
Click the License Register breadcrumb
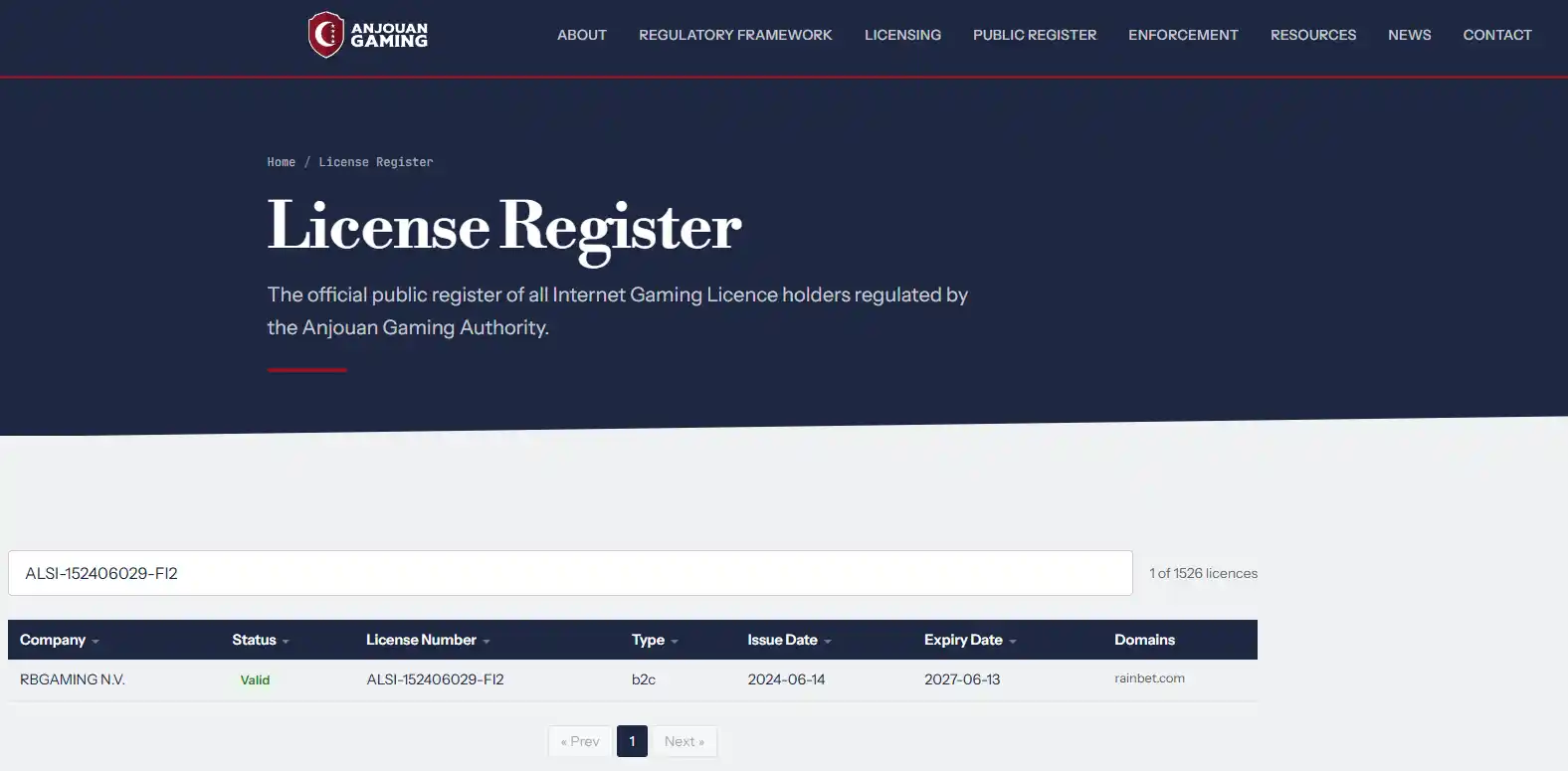click(376, 162)
